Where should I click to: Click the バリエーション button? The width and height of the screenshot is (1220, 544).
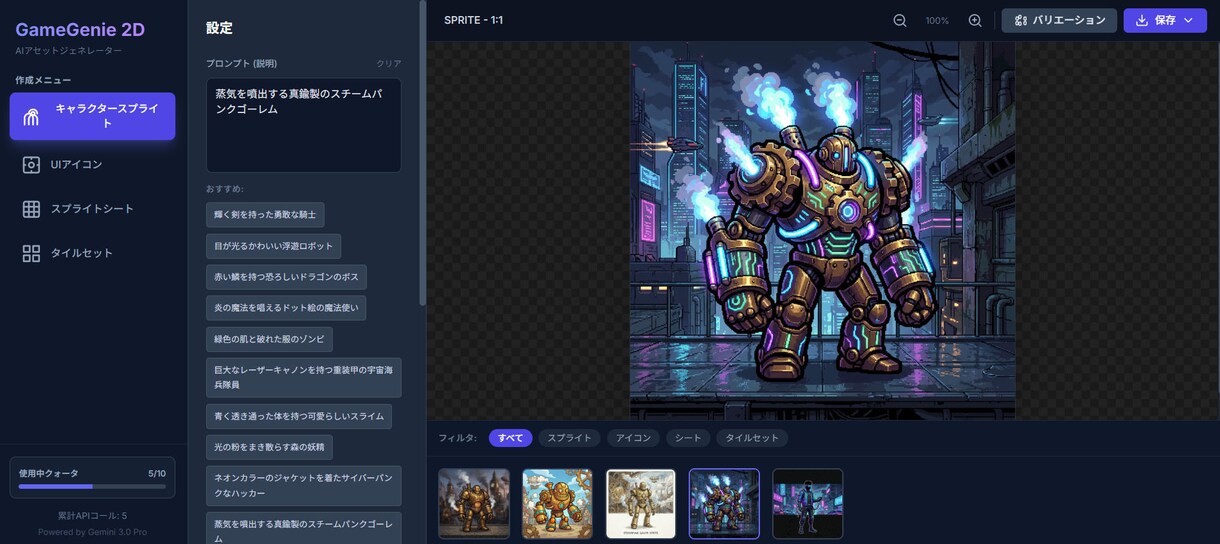[1059, 20]
